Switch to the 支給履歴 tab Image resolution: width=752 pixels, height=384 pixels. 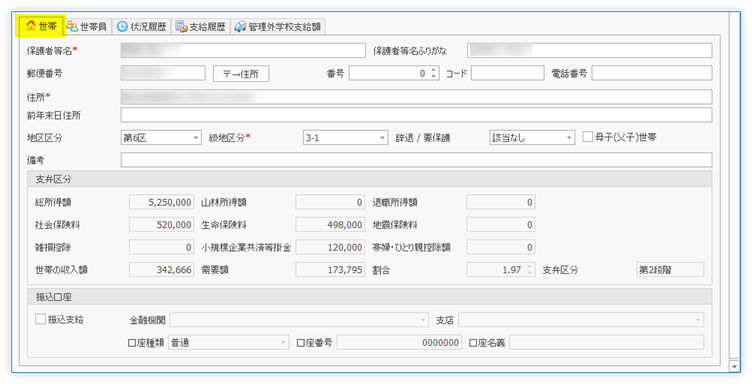pyautogui.click(x=201, y=26)
